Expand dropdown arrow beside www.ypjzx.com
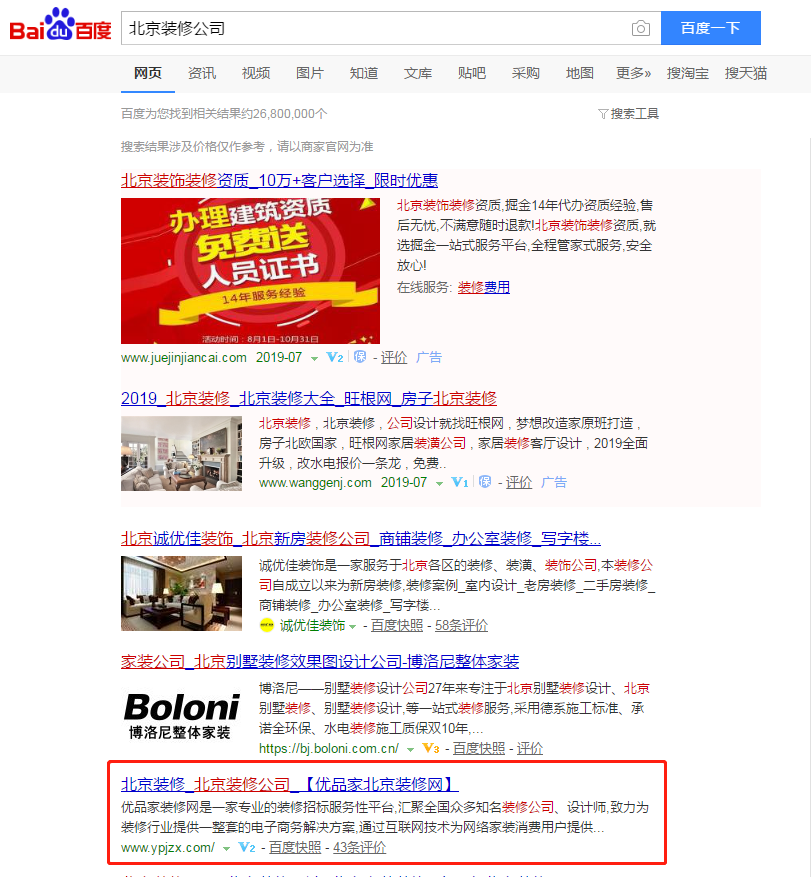 pyautogui.click(x=227, y=849)
